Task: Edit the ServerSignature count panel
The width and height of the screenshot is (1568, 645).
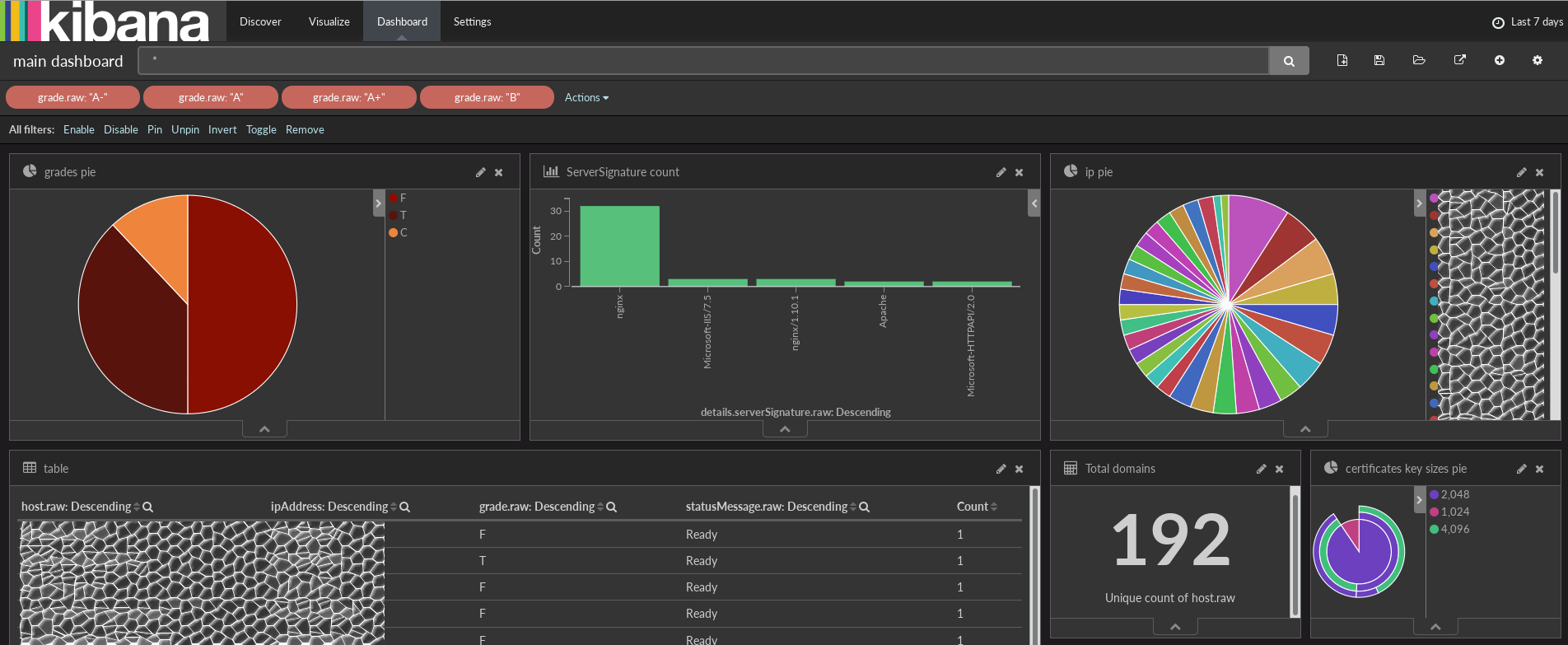Action: pos(1001,172)
